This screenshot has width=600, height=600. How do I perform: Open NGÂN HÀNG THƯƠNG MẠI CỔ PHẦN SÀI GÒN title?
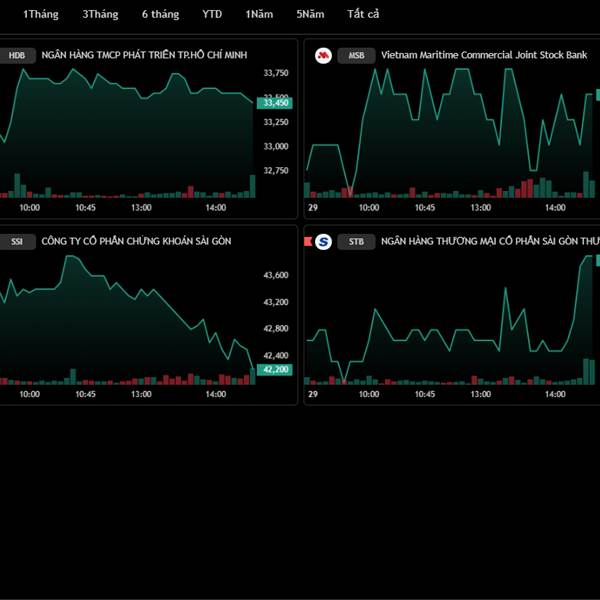click(490, 241)
